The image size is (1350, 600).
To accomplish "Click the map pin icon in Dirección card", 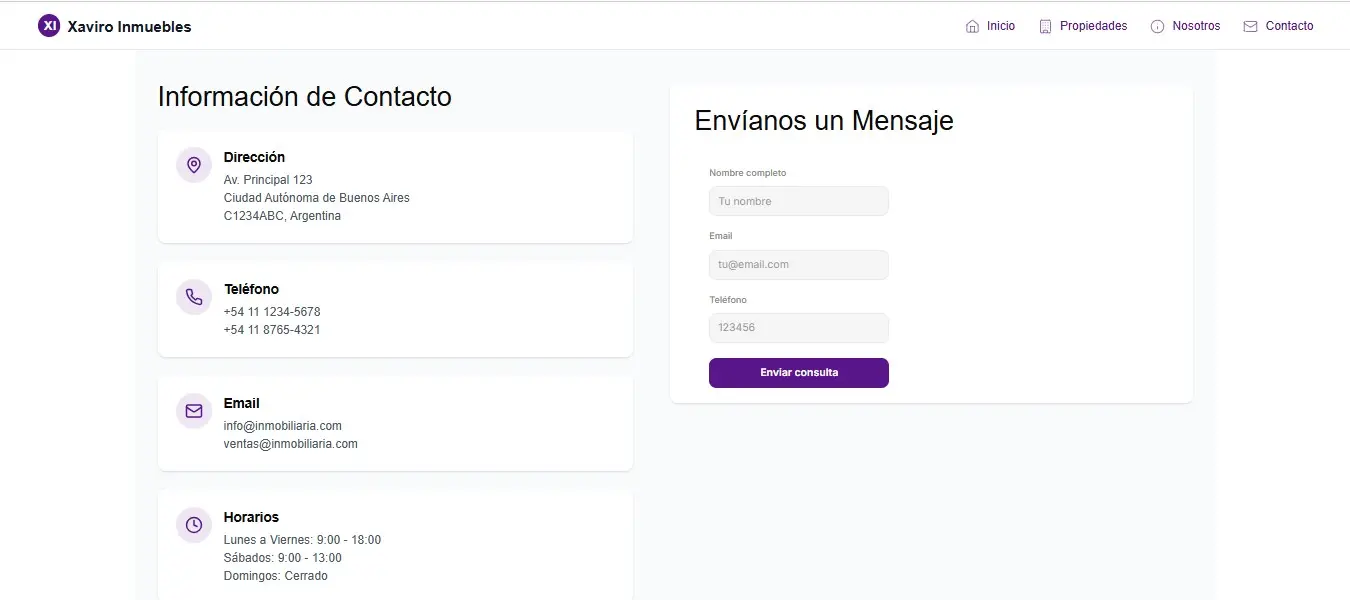I will [x=194, y=165].
